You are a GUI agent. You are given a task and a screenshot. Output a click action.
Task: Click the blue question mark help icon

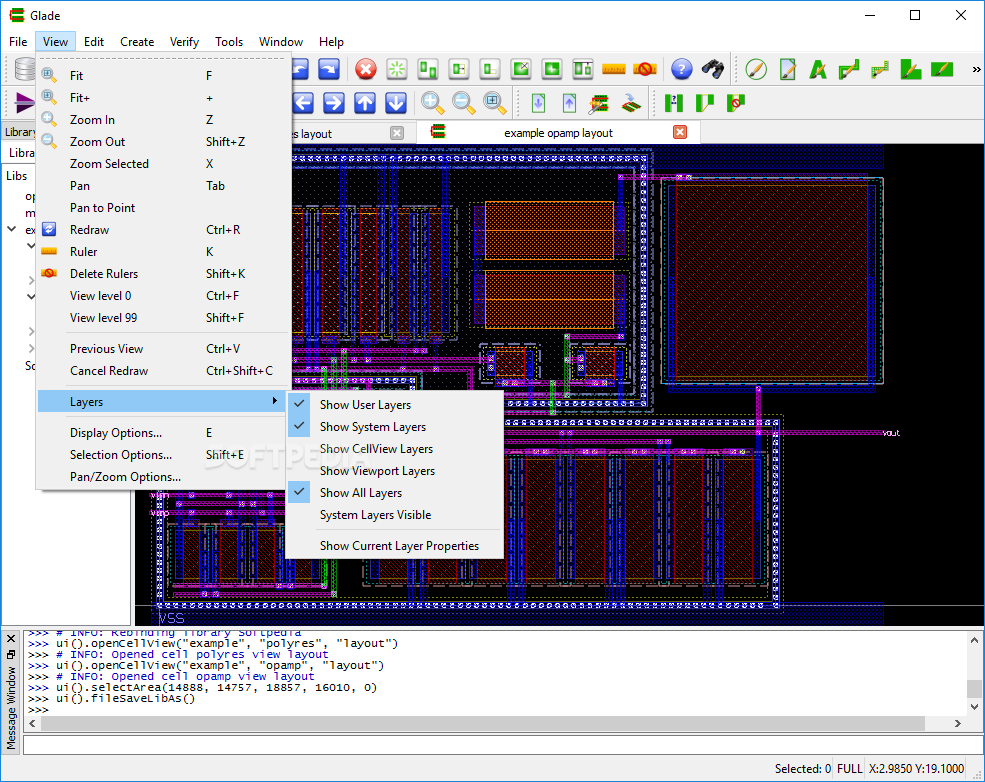click(682, 69)
